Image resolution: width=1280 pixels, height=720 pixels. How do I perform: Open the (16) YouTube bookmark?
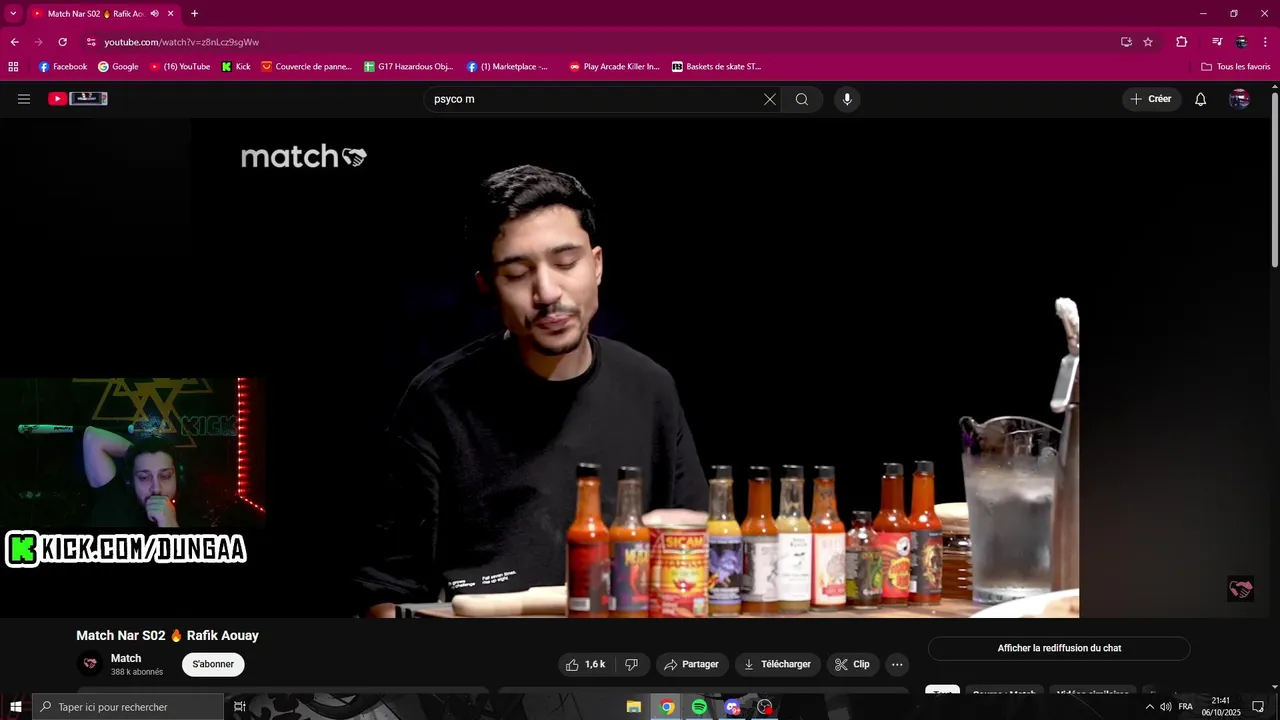(180, 67)
